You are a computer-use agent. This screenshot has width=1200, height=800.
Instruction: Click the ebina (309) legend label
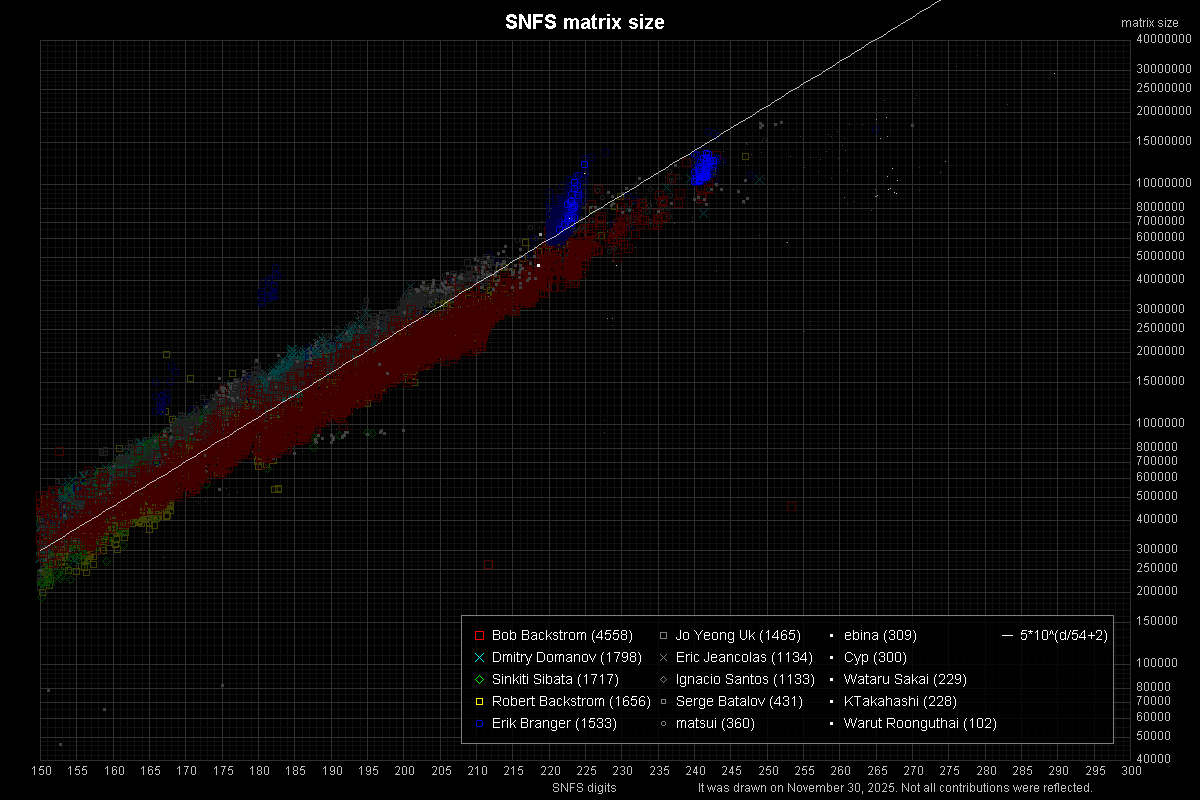[x=880, y=635]
